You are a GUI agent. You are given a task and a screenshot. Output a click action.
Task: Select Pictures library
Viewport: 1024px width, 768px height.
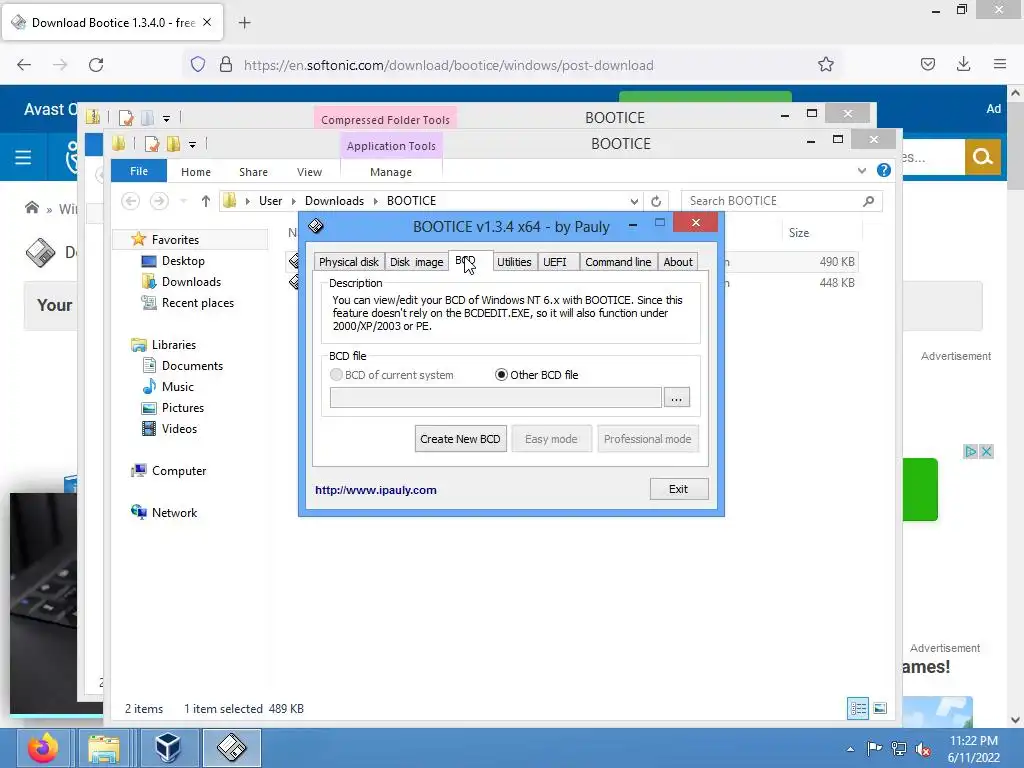click(x=183, y=408)
